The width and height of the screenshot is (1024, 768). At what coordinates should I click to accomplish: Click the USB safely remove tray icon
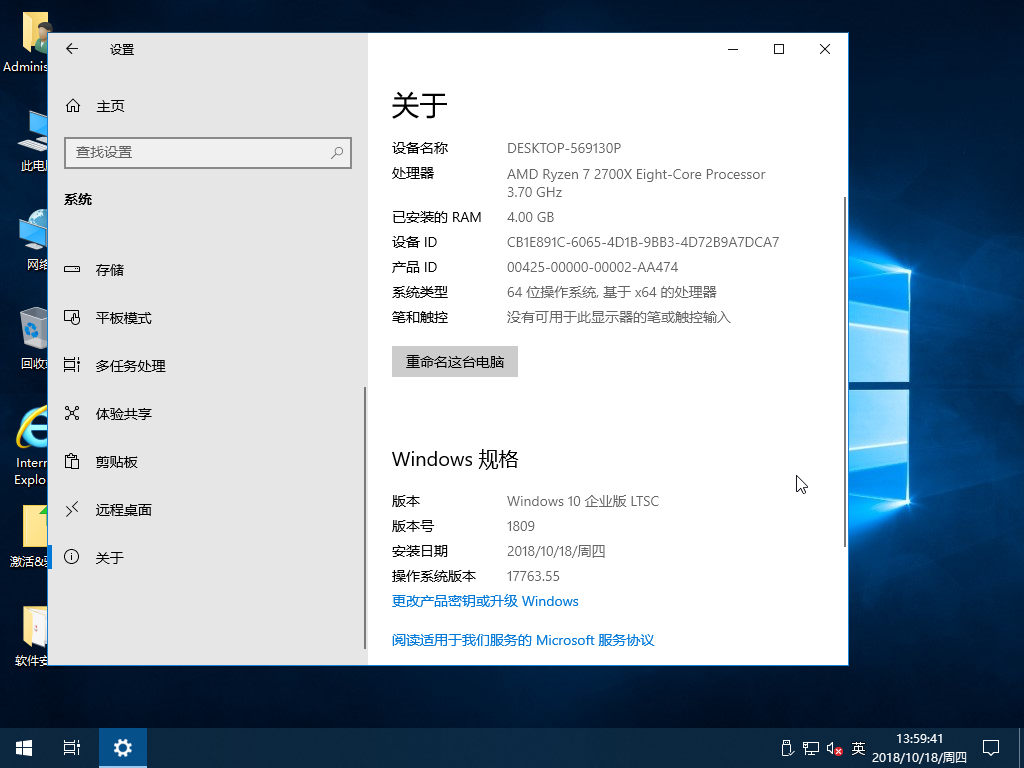click(788, 748)
